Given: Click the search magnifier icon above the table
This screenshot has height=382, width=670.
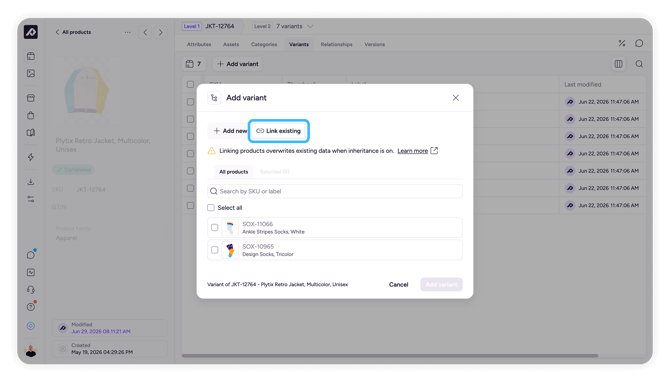Looking at the screenshot, I should coord(639,64).
